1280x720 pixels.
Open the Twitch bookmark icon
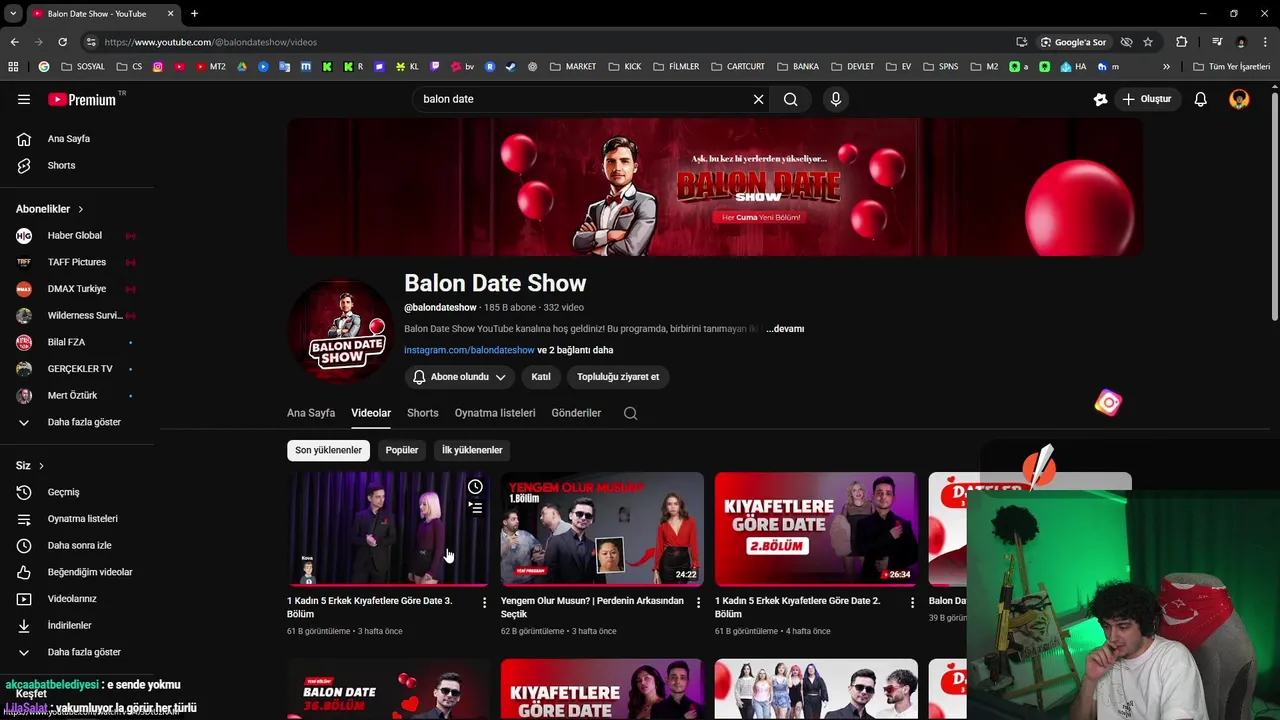(x=435, y=67)
